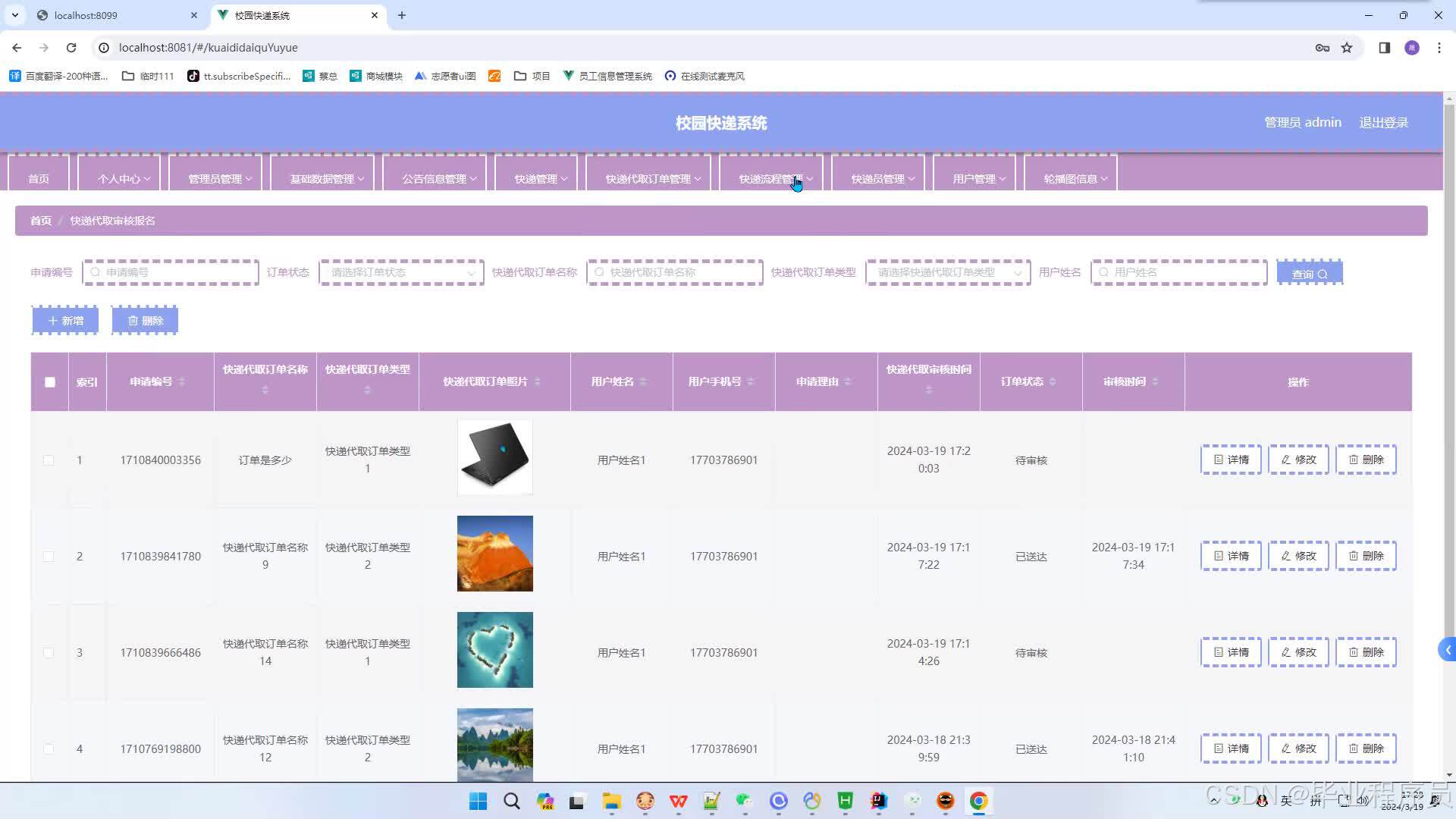Click the query search button

1309,274
